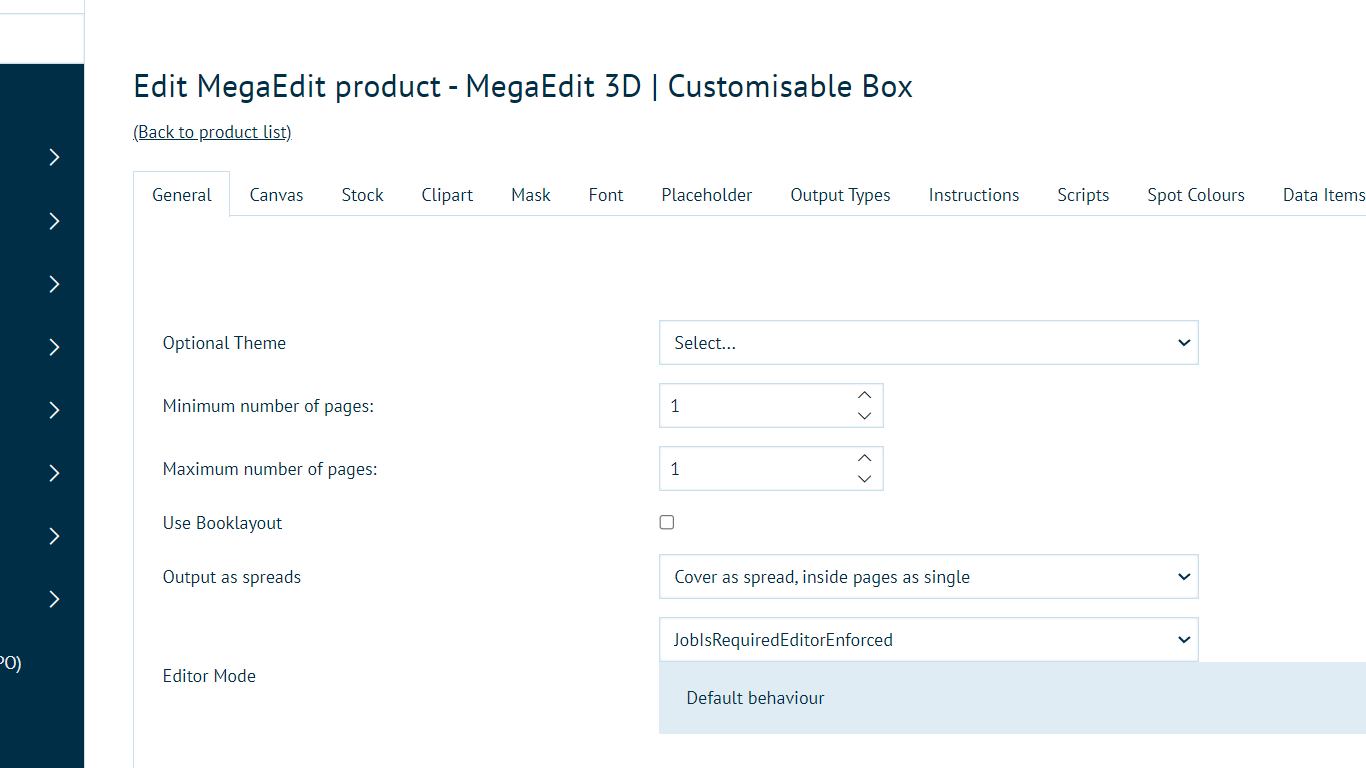
Task: Expand the fifth sidebar chevron from top
Action: (x=54, y=410)
